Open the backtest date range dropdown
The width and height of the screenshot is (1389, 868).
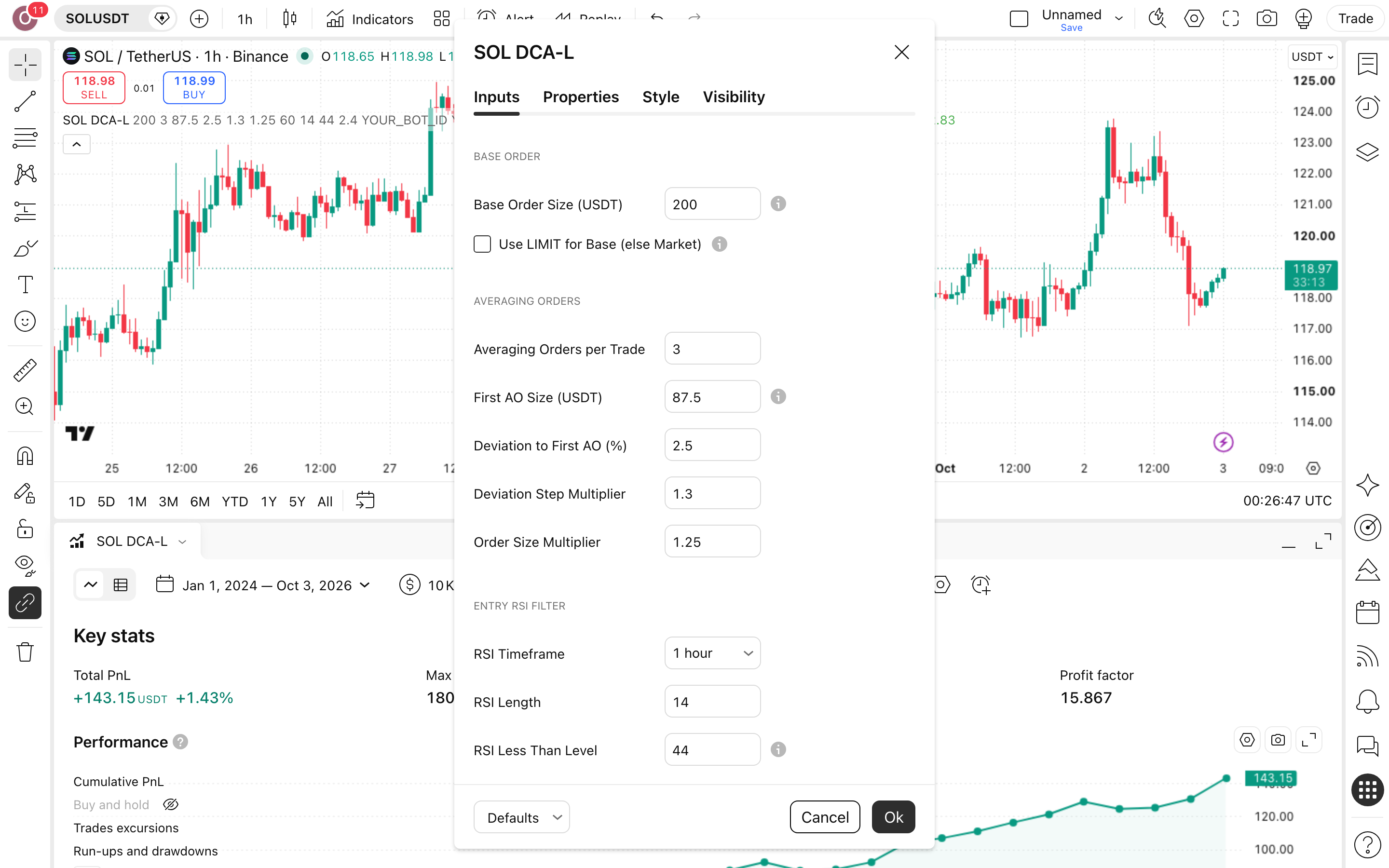click(x=264, y=585)
